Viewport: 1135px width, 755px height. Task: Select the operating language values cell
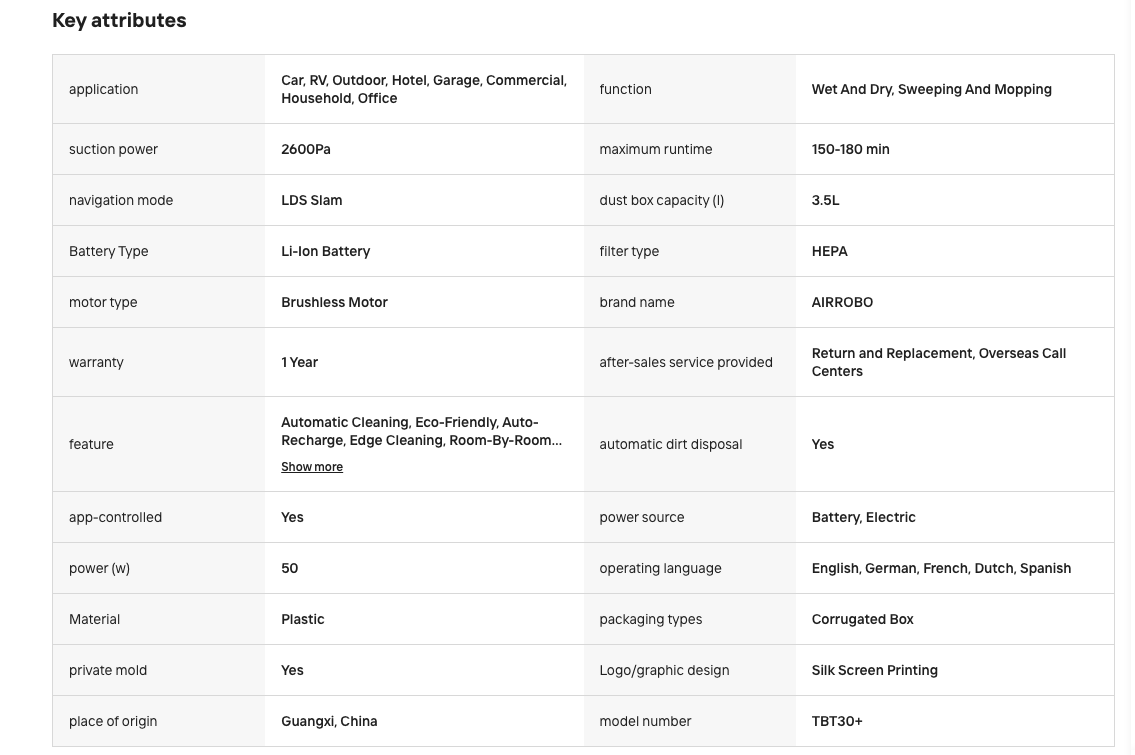955,568
